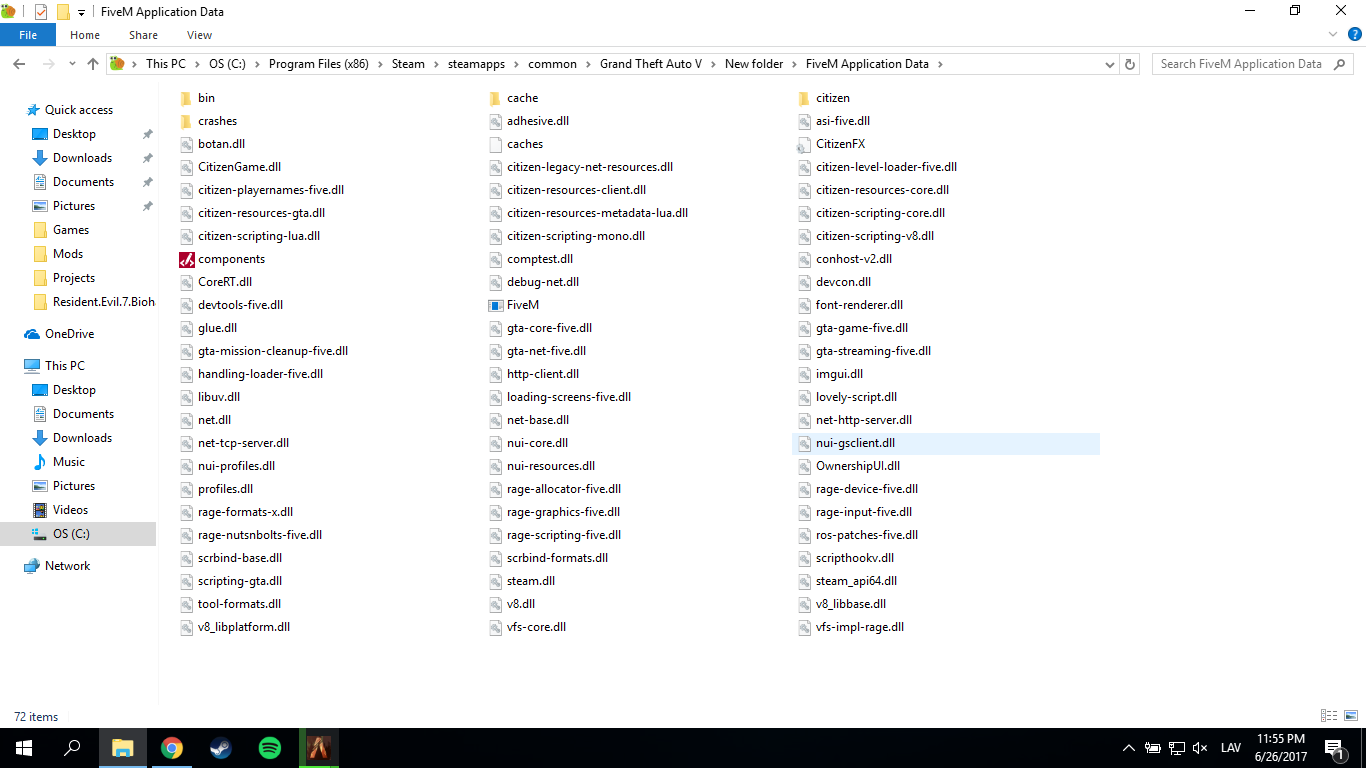Click the File Explorer taskbar icon
The width and height of the screenshot is (1366, 768).
[123, 748]
